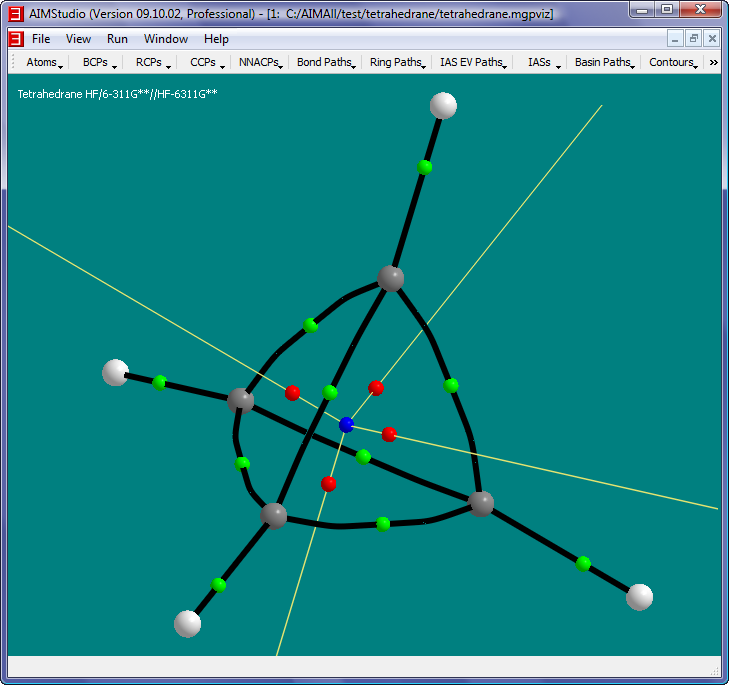
Task: Select the top gray carbon atom
Action: coord(391,279)
